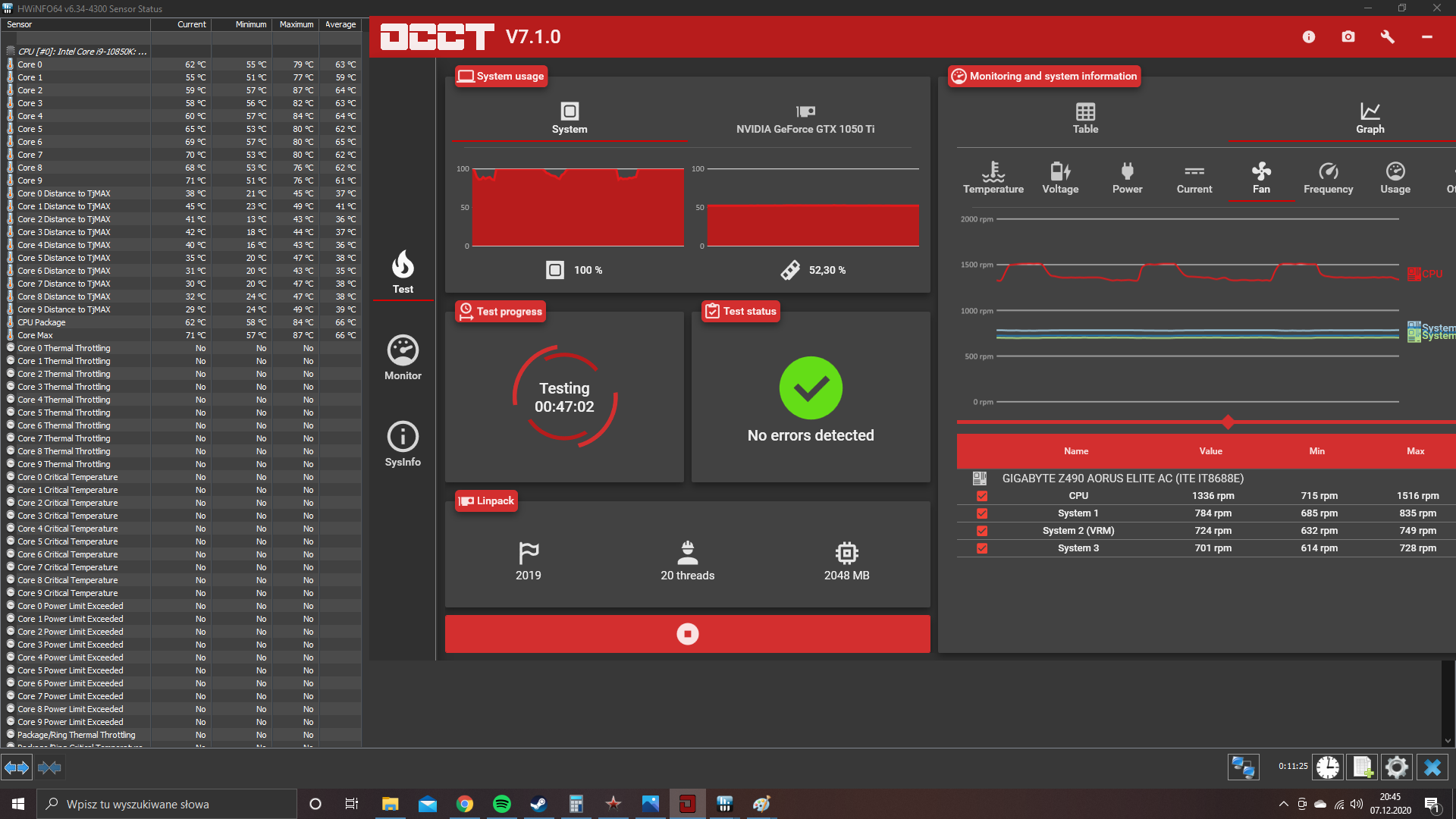The image size is (1456, 819).
Task: Show hidden system tray icons
Action: 1283,804
